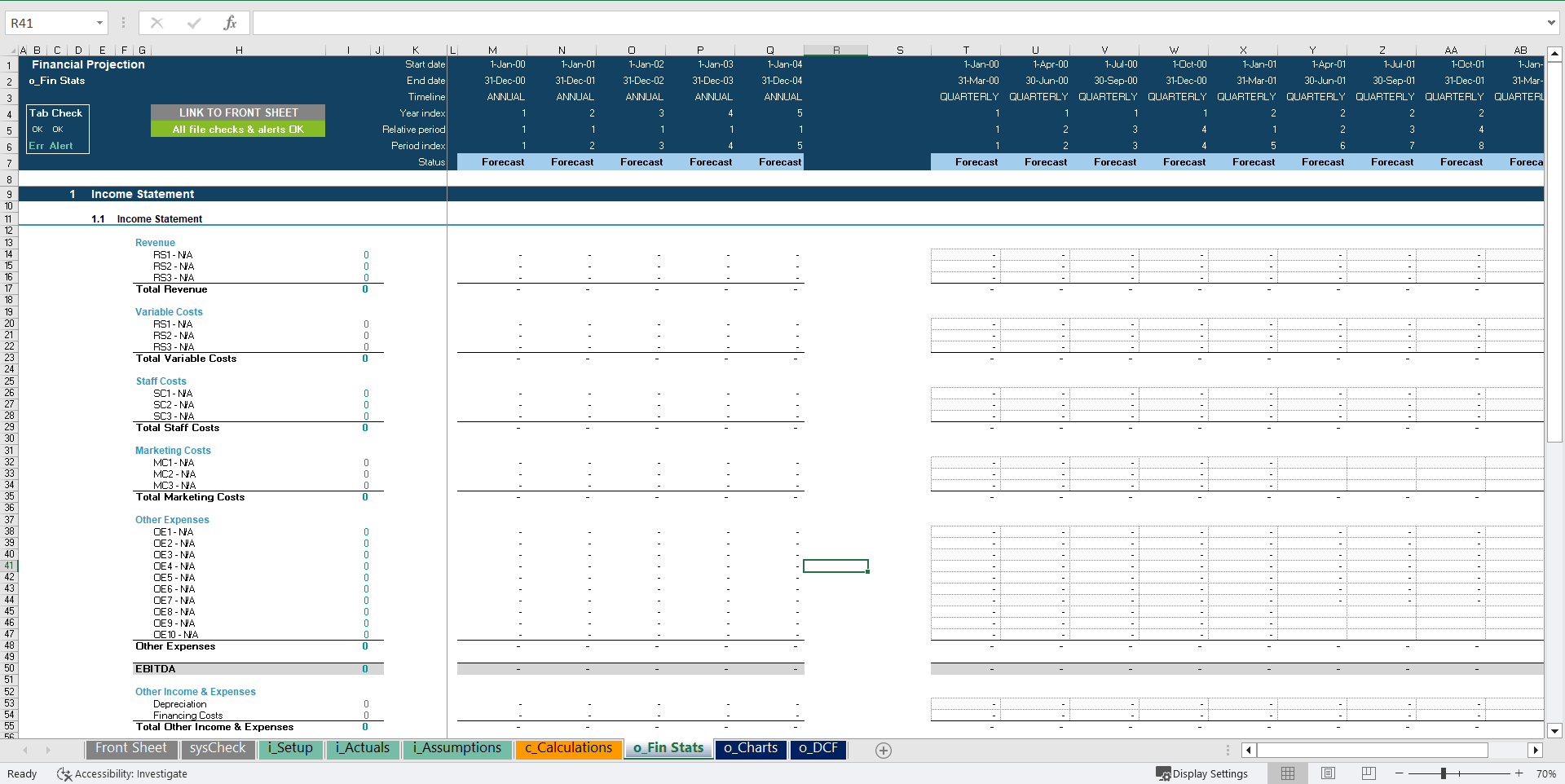This screenshot has height=784, width=1565.
Task: Open the Display Settings menu
Action: (1201, 773)
